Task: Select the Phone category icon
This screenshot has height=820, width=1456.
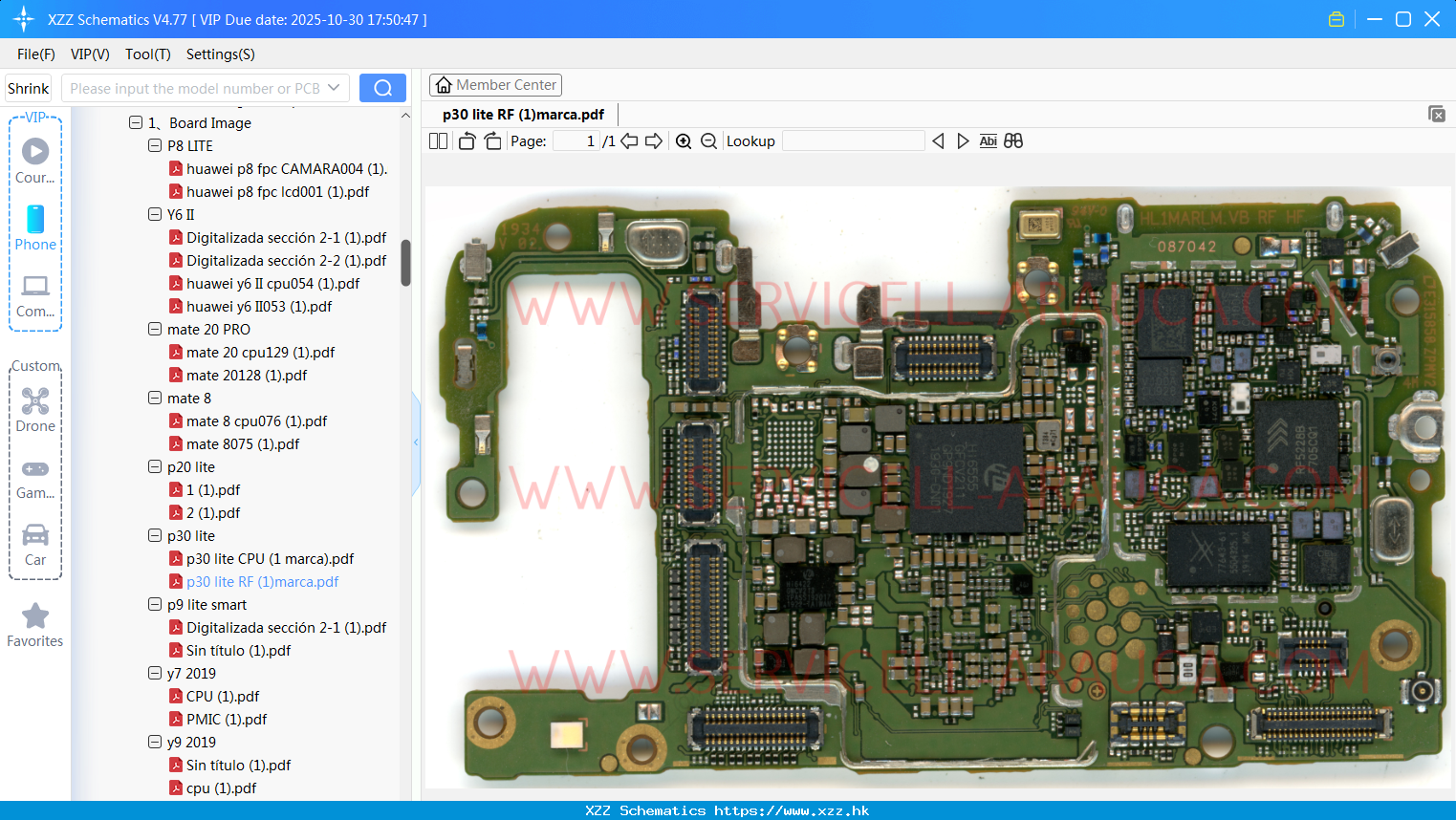Action: [35, 219]
